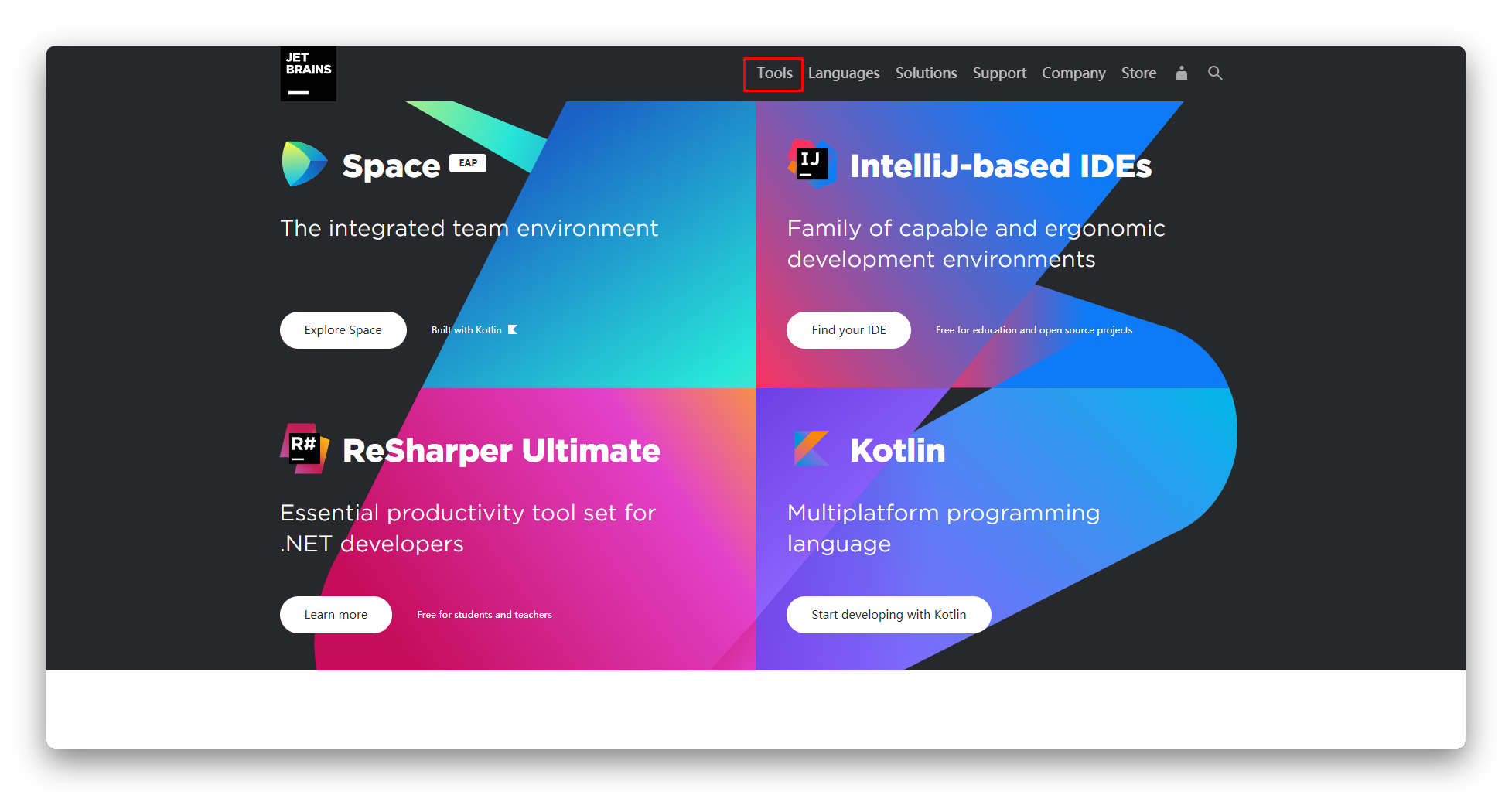
Task: Click the Kotlin heading
Action: point(897,450)
